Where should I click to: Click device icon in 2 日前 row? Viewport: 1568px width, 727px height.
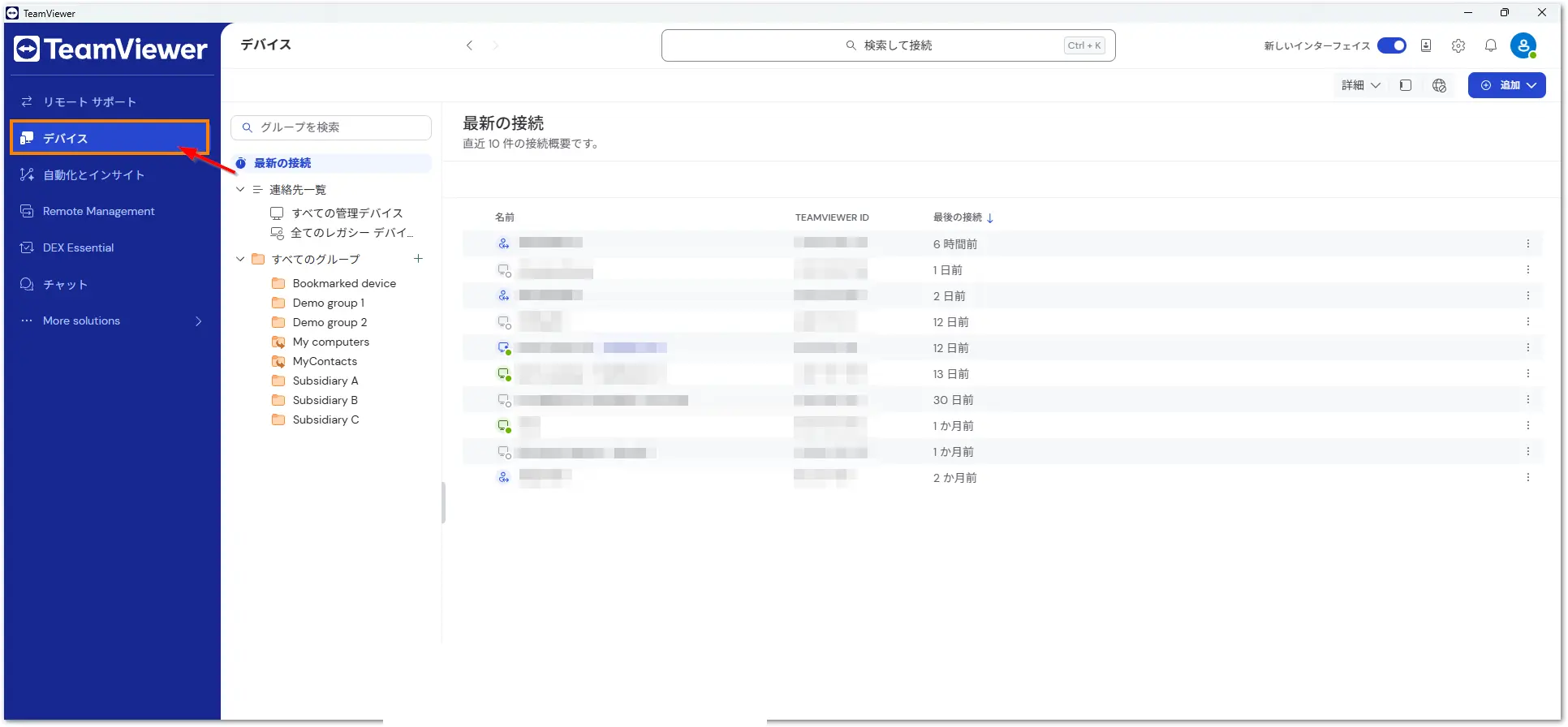(504, 295)
